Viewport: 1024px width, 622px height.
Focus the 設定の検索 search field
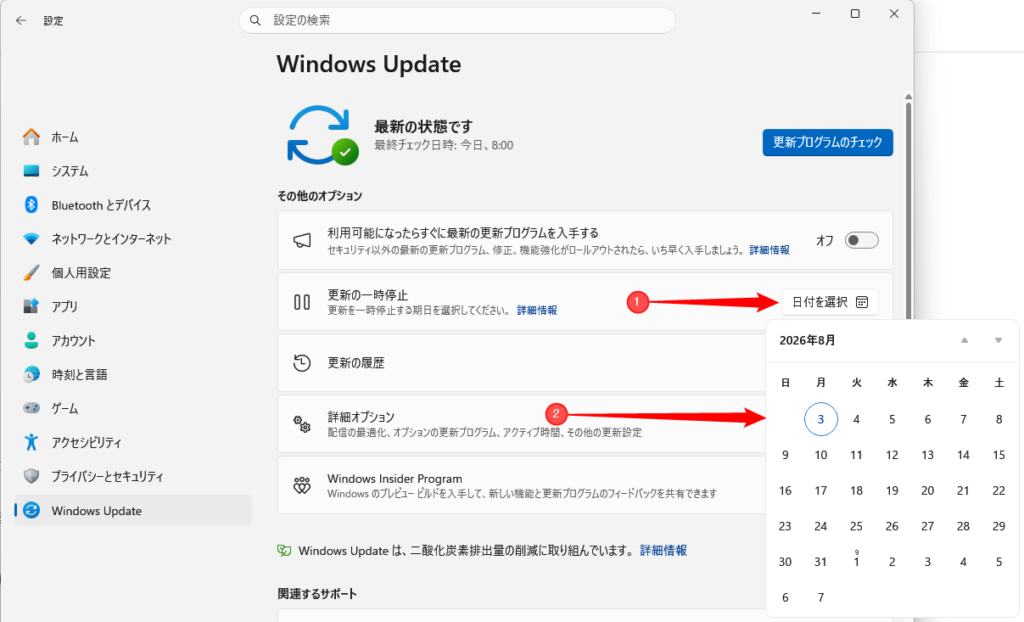click(x=457, y=20)
